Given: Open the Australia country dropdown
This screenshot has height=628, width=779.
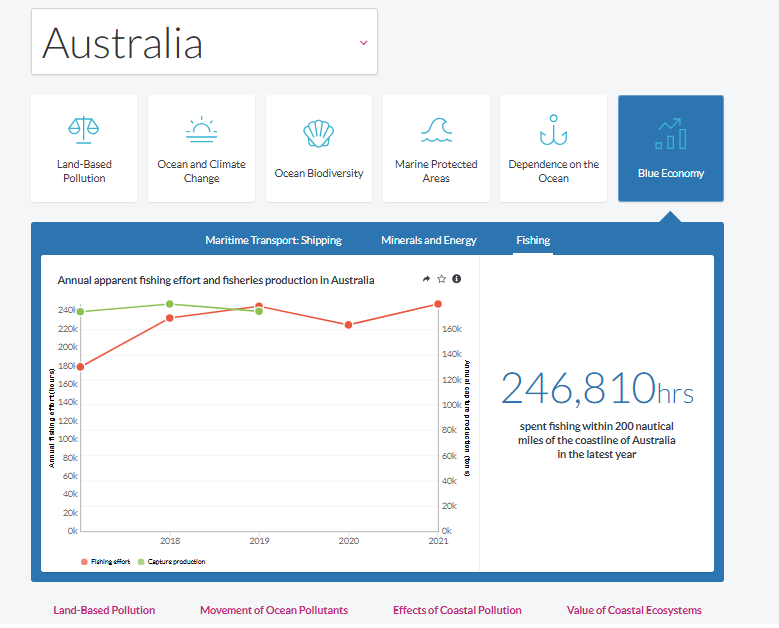Looking at the screenshot, I should point(204,42).
